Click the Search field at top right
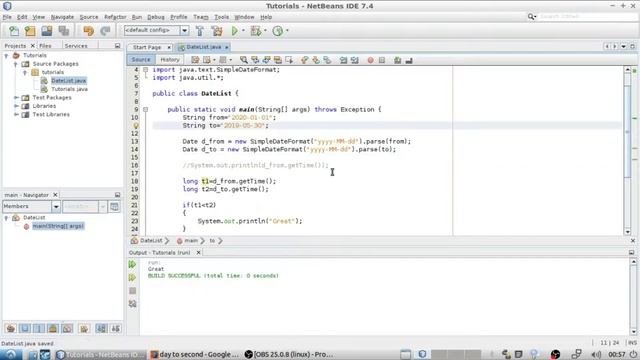The image size is (640, 360). click(x=587, y=16)
